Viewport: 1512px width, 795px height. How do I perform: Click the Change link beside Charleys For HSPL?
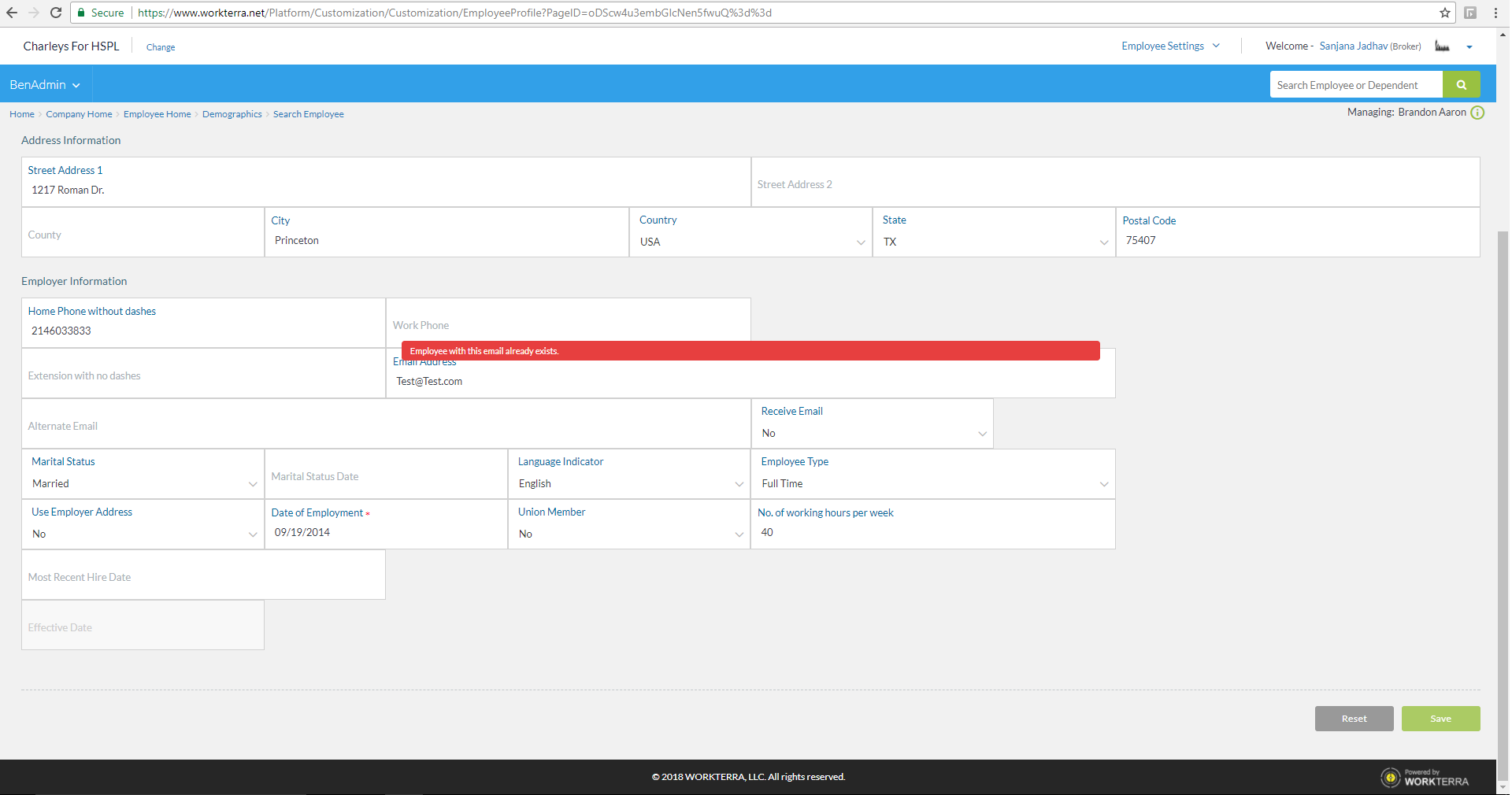tap(160, 47)
